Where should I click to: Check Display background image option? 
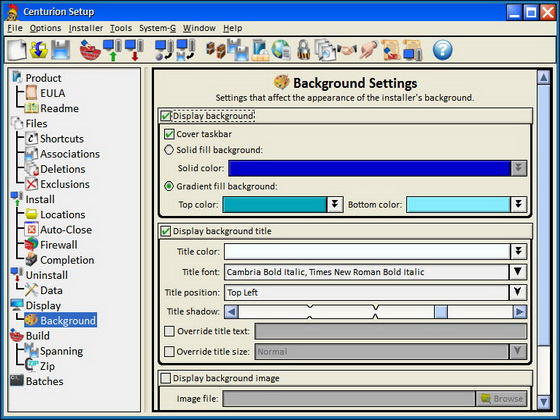[x=166, y=378]
